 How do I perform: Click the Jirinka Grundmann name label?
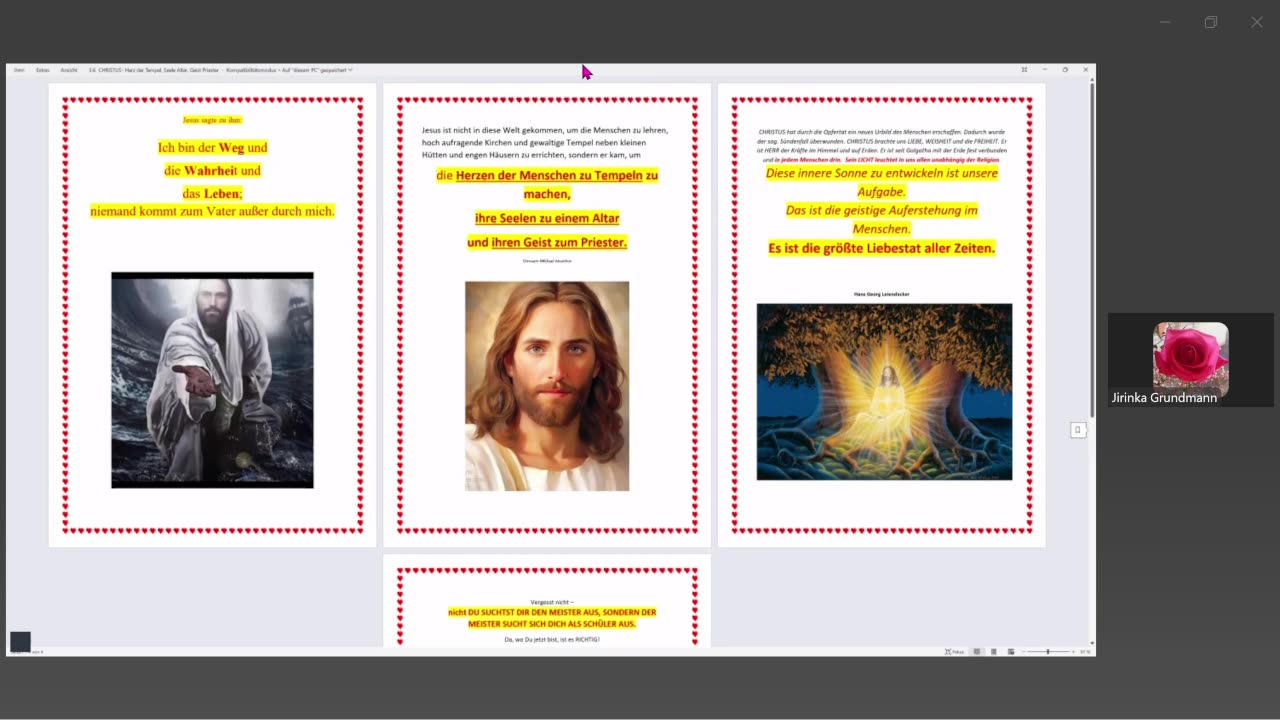(x=1165, y=398)
